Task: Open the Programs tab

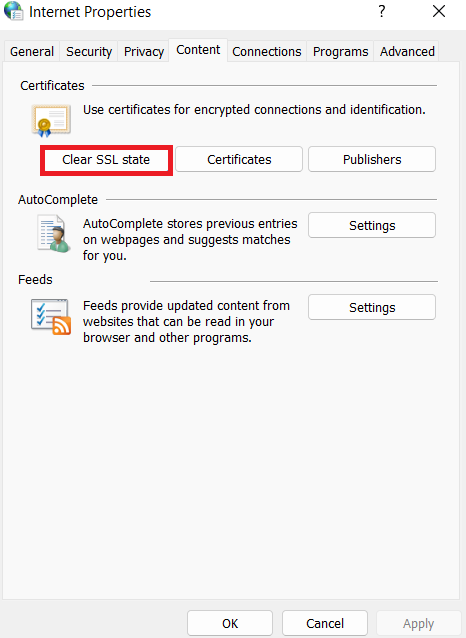Action: coord(340,51)
